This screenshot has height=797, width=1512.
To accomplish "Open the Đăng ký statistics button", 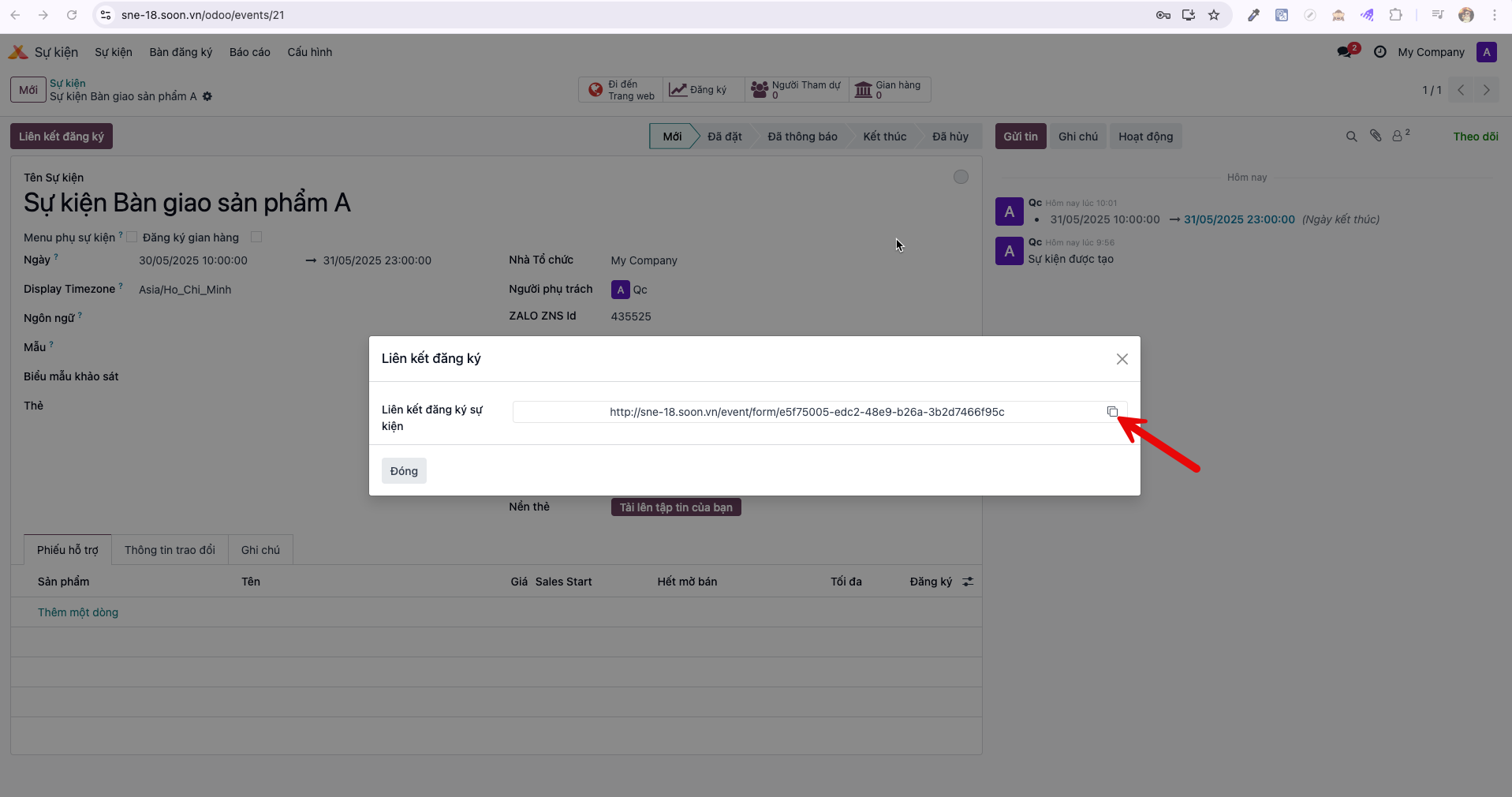I will click(x=704, y=90).
